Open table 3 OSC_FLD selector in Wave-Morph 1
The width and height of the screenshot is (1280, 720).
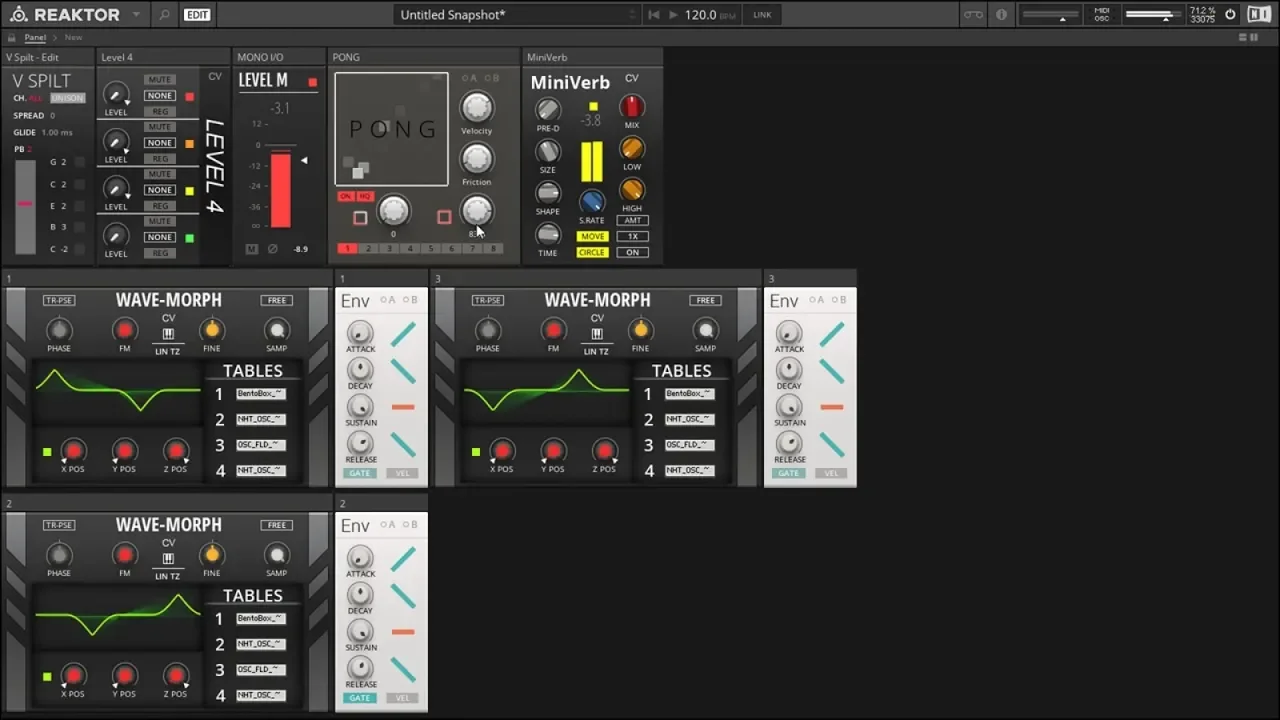point(261,445)
